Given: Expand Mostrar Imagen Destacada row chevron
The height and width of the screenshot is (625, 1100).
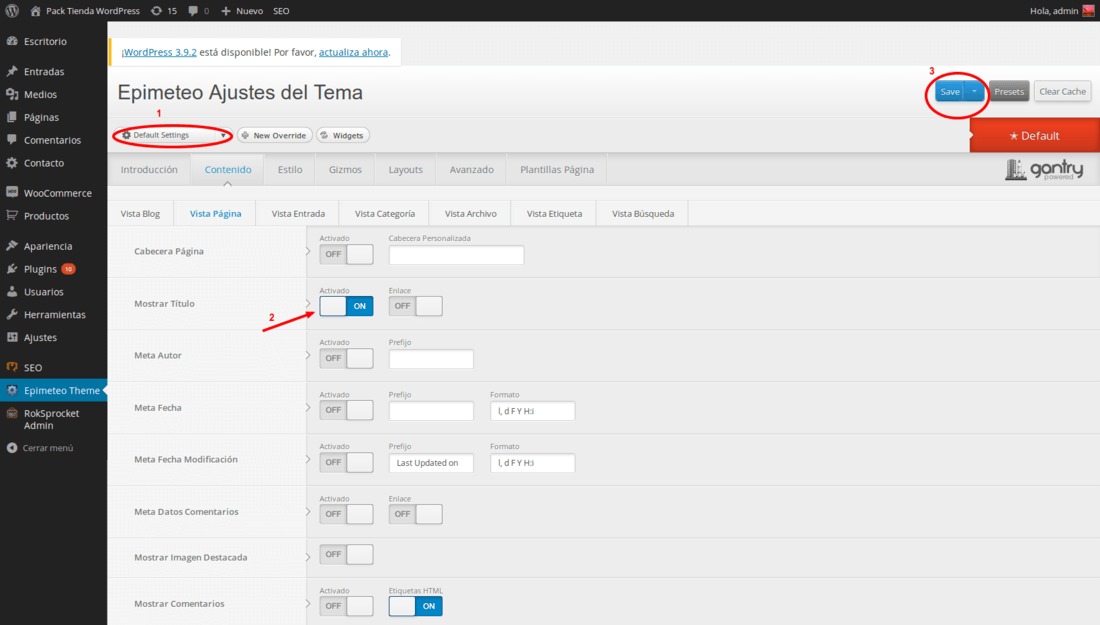Looking at the screenshot, I should [x=307, y=558].
